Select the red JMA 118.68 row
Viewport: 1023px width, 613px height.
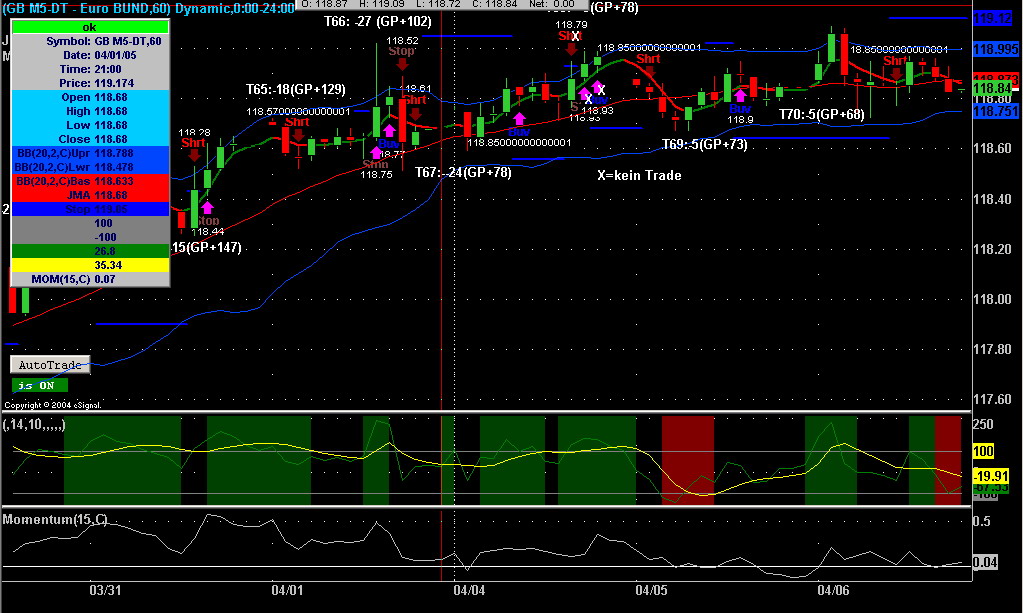(90, 196)
